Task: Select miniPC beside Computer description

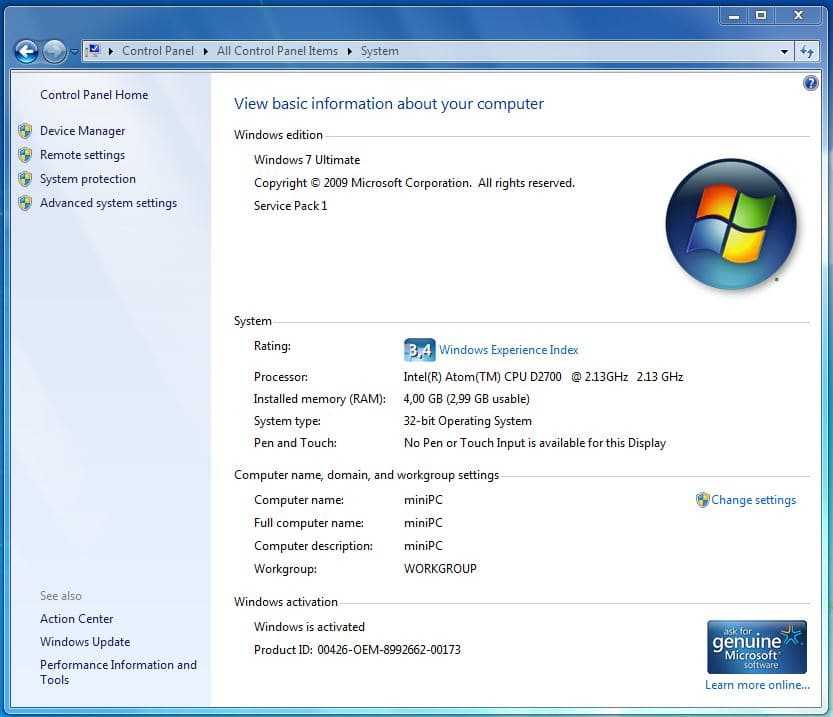Action: (423, 545)
